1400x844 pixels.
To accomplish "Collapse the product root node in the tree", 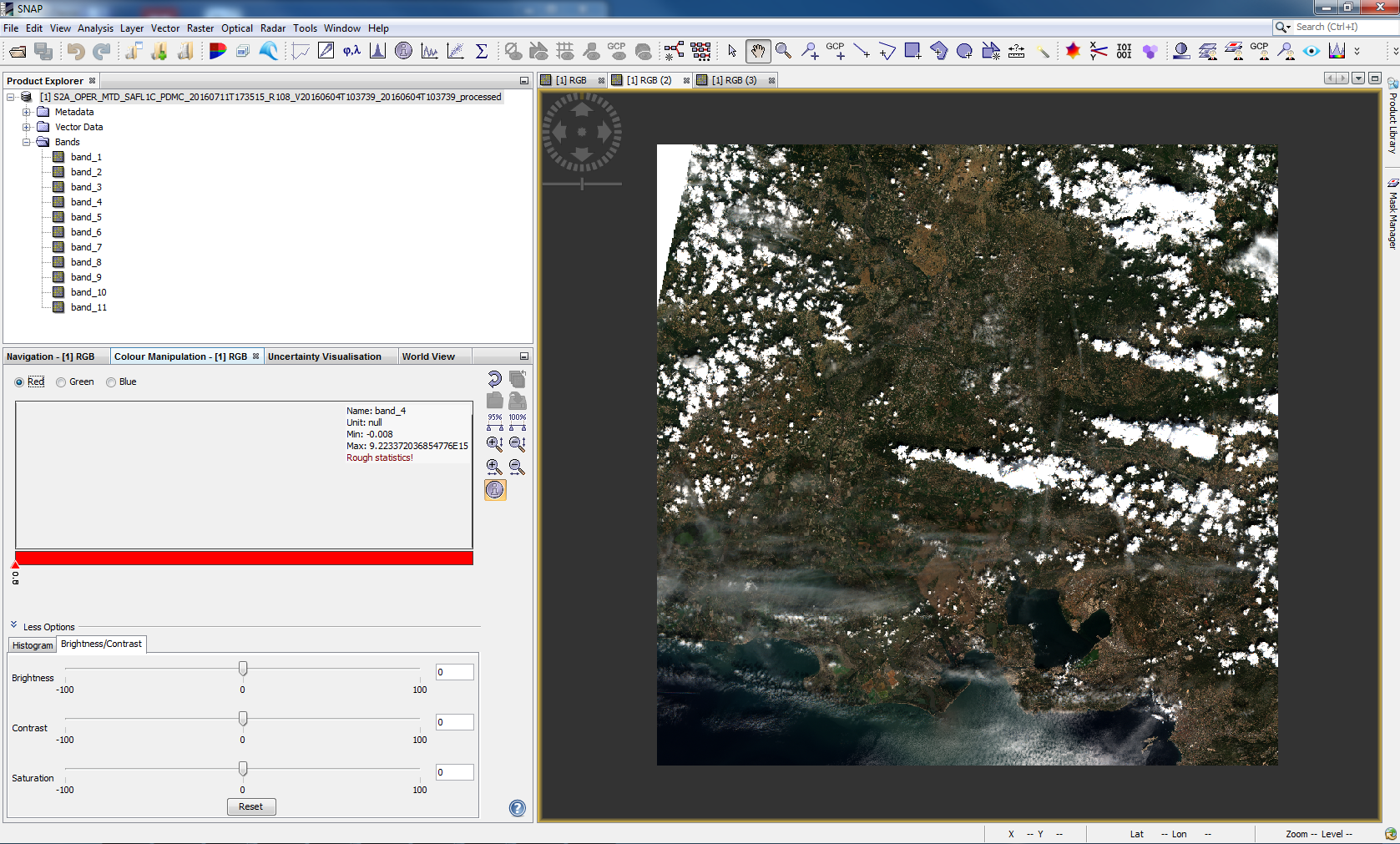I will pos(11,97).
